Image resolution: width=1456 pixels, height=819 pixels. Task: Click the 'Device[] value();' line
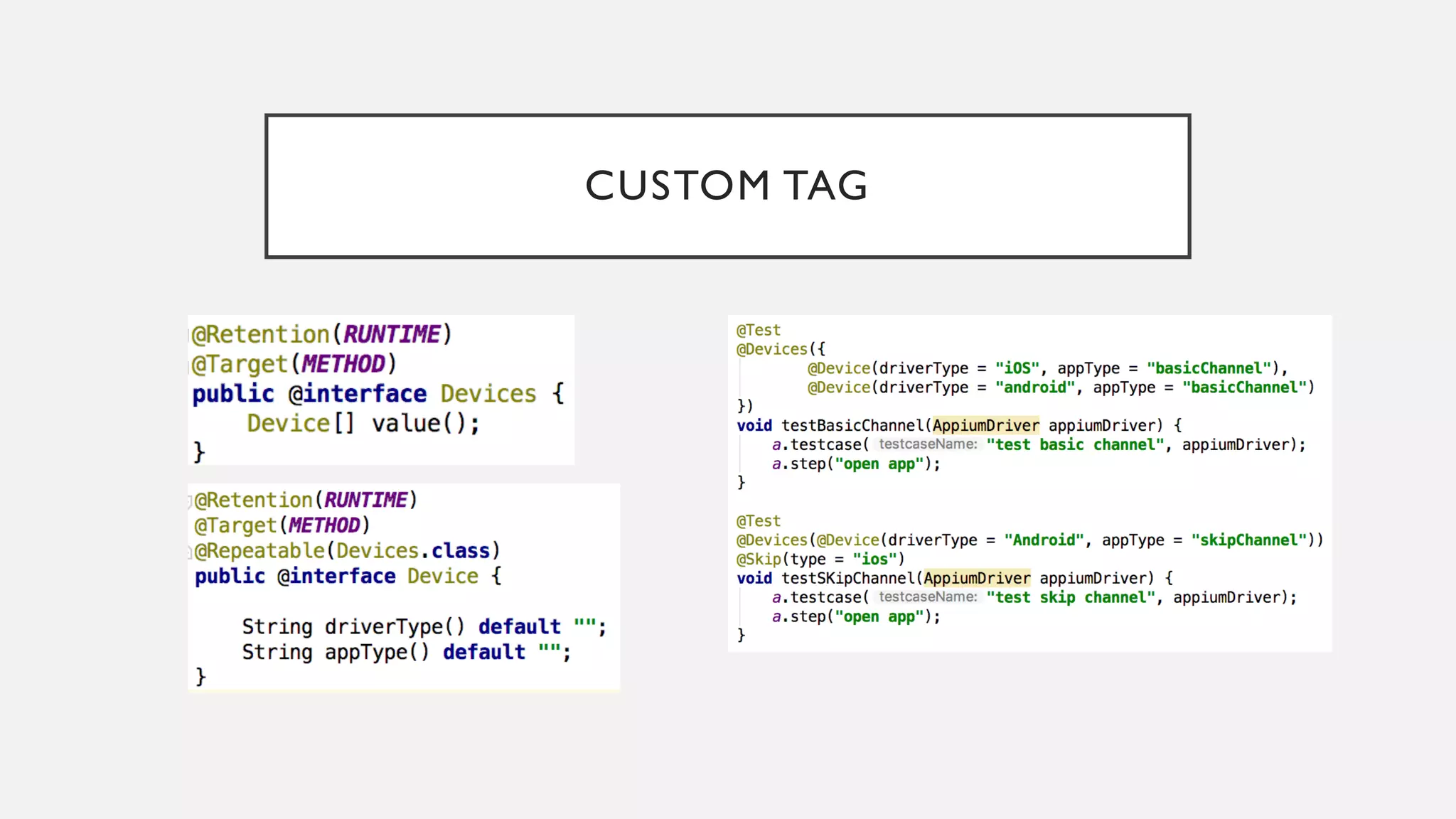(x=363, y=424)
